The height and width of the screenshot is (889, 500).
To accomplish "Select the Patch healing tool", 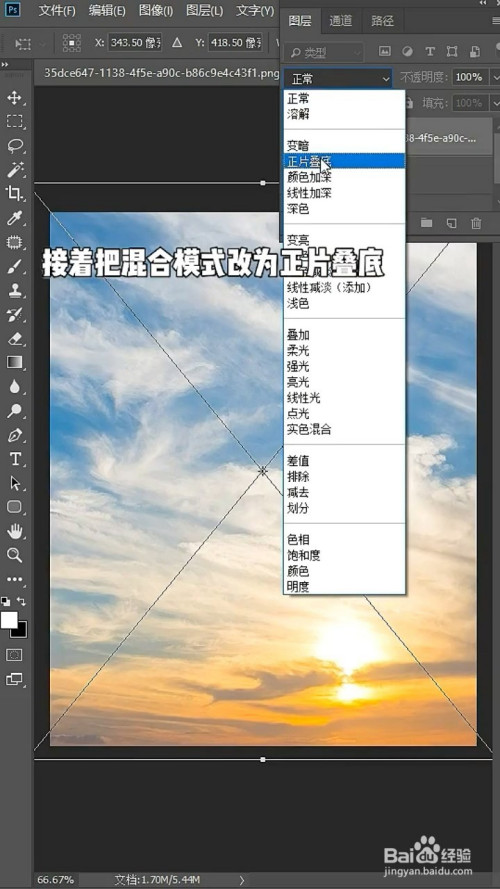I will 14,242.
